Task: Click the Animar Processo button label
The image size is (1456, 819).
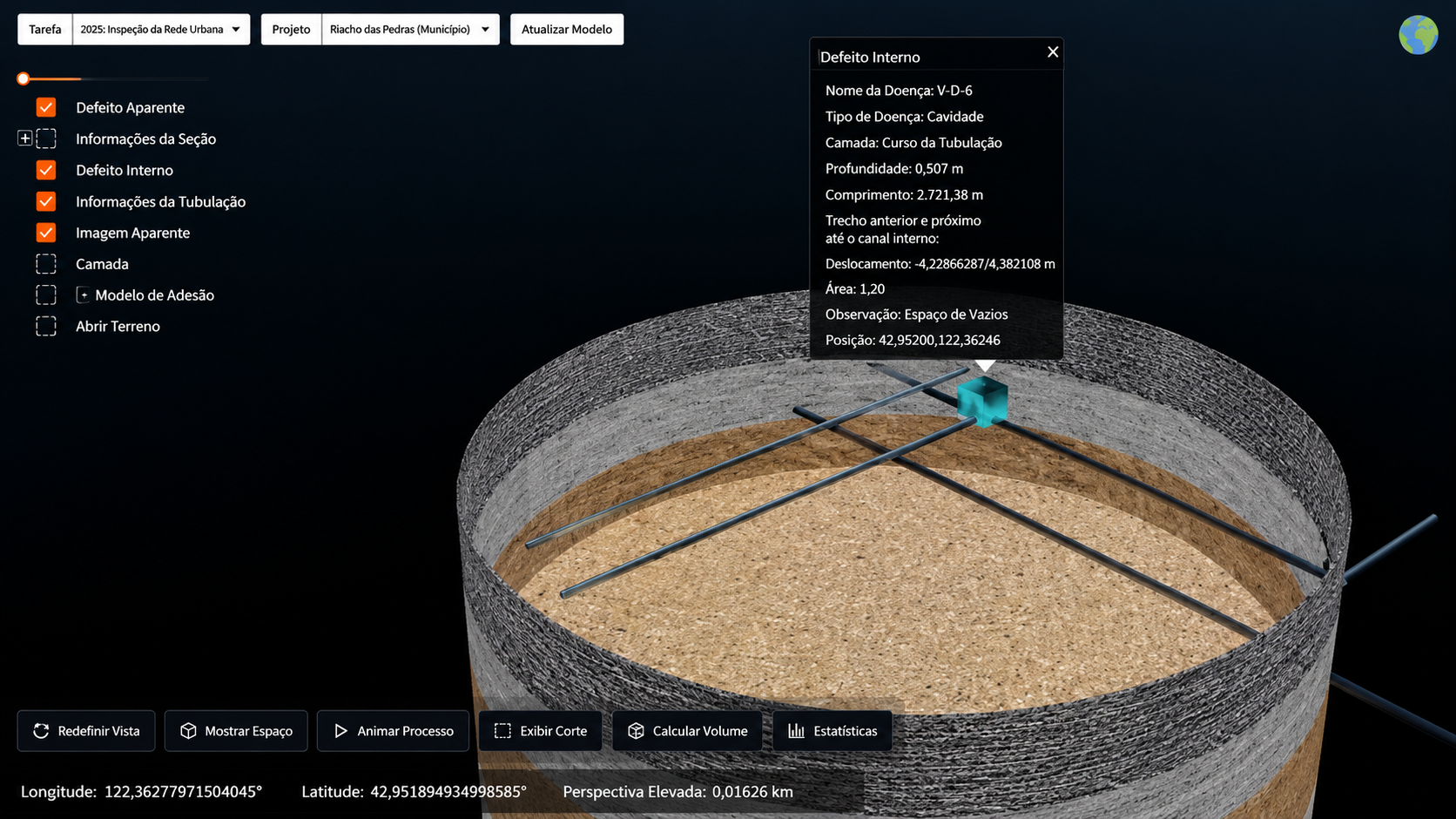Action: tap(405, 731)
